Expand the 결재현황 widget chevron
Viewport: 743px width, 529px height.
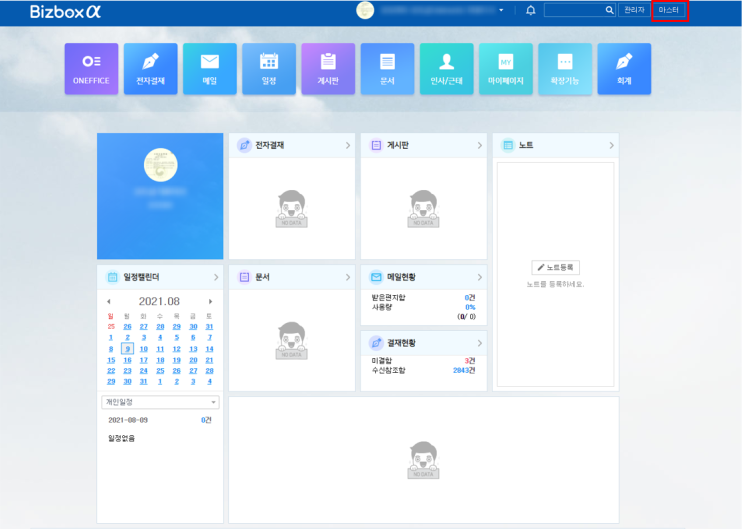click(480, 343)
